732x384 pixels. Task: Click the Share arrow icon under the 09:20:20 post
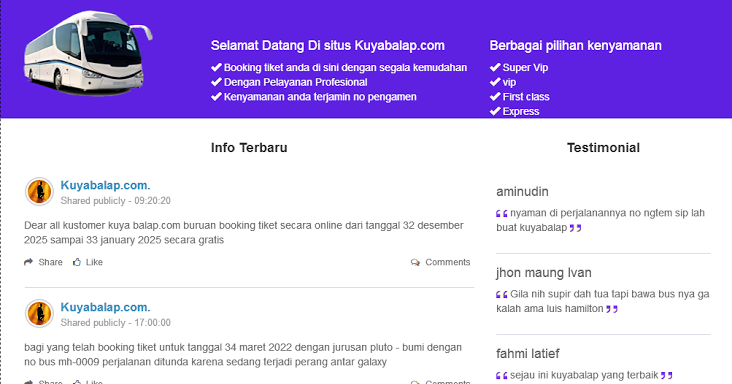tap(28, 262)
